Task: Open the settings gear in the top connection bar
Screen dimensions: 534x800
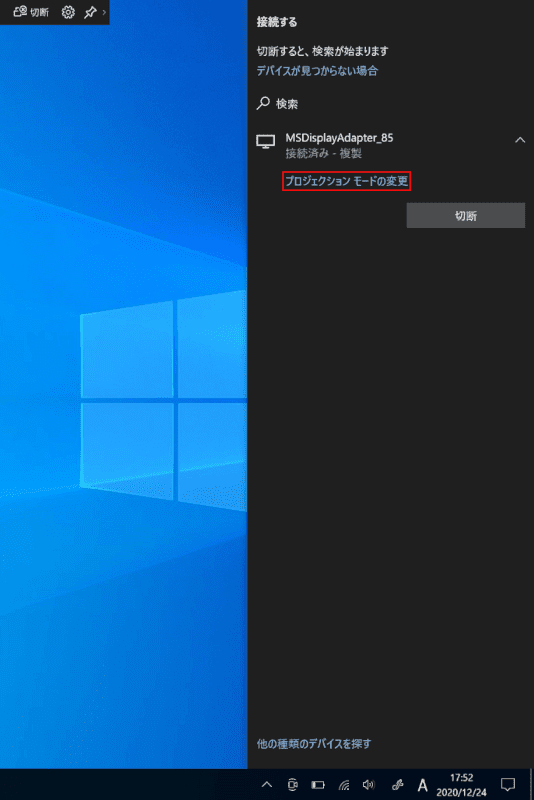Action: (x=68, y=12)
